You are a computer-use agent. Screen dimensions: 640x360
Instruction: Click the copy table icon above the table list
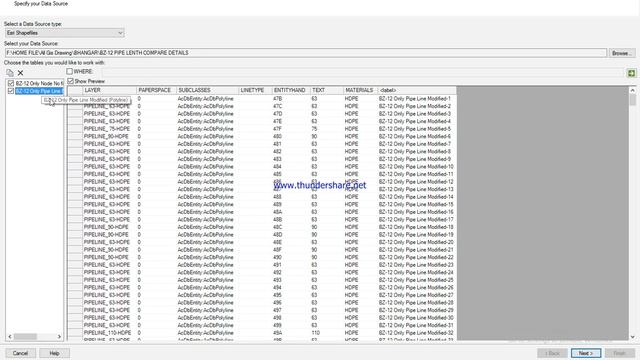pos(10,73)
